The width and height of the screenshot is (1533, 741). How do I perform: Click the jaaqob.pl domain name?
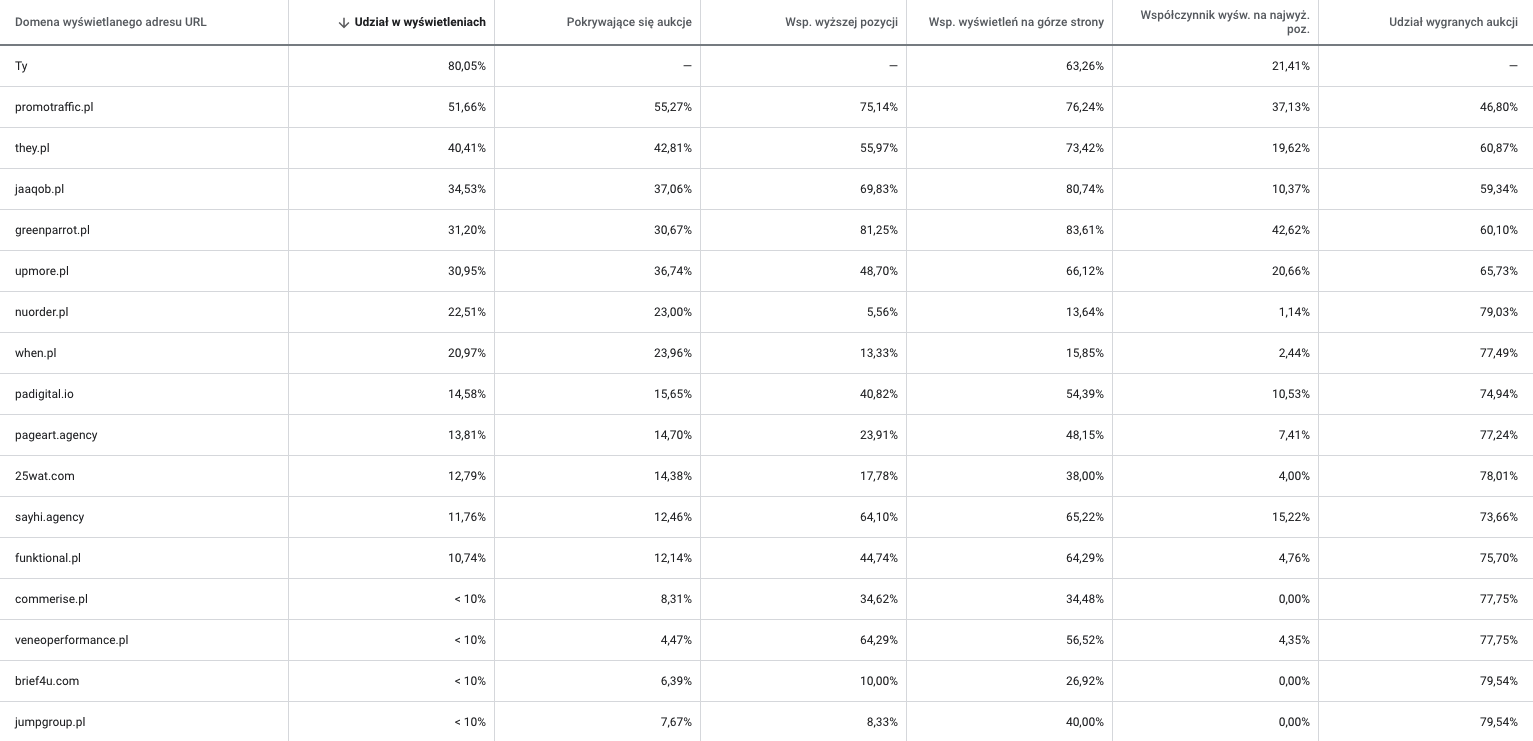coord(40,189)
